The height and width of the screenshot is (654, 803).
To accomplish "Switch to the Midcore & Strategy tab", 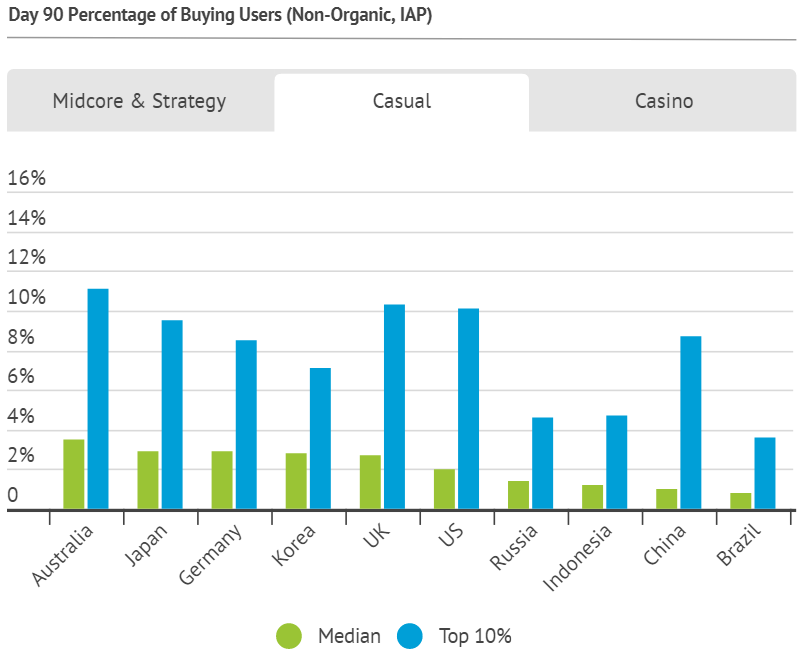I will pos(140,101).
